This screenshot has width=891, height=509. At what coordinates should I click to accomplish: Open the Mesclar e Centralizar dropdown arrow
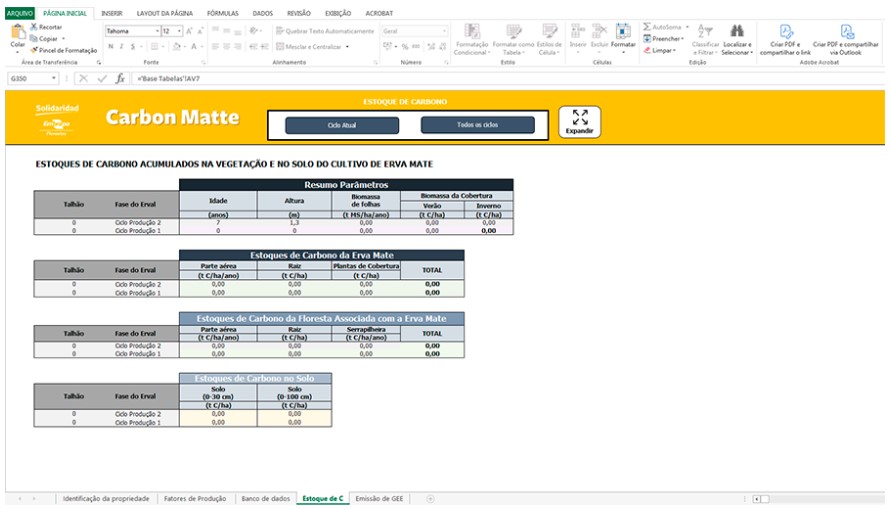pyautogui.click(x=347, y=47)
